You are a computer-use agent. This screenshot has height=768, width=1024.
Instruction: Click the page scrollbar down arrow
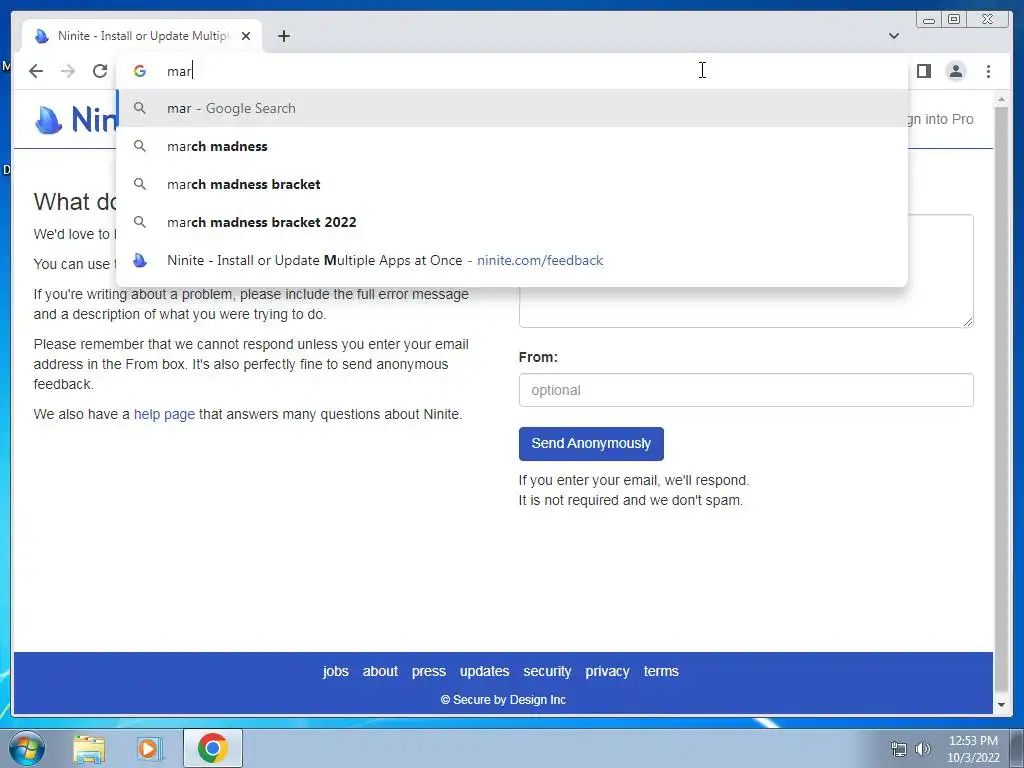pyautogui.click(x=1001, y=705)
